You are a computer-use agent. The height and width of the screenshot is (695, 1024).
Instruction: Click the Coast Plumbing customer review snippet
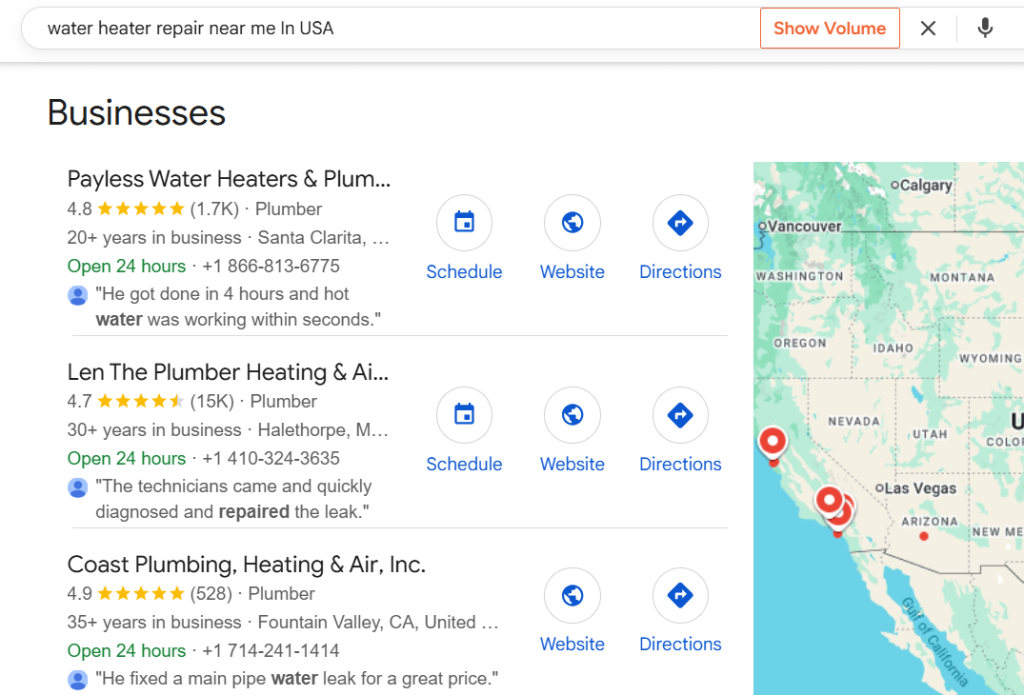pyautogui.click(x=296, y=678)
